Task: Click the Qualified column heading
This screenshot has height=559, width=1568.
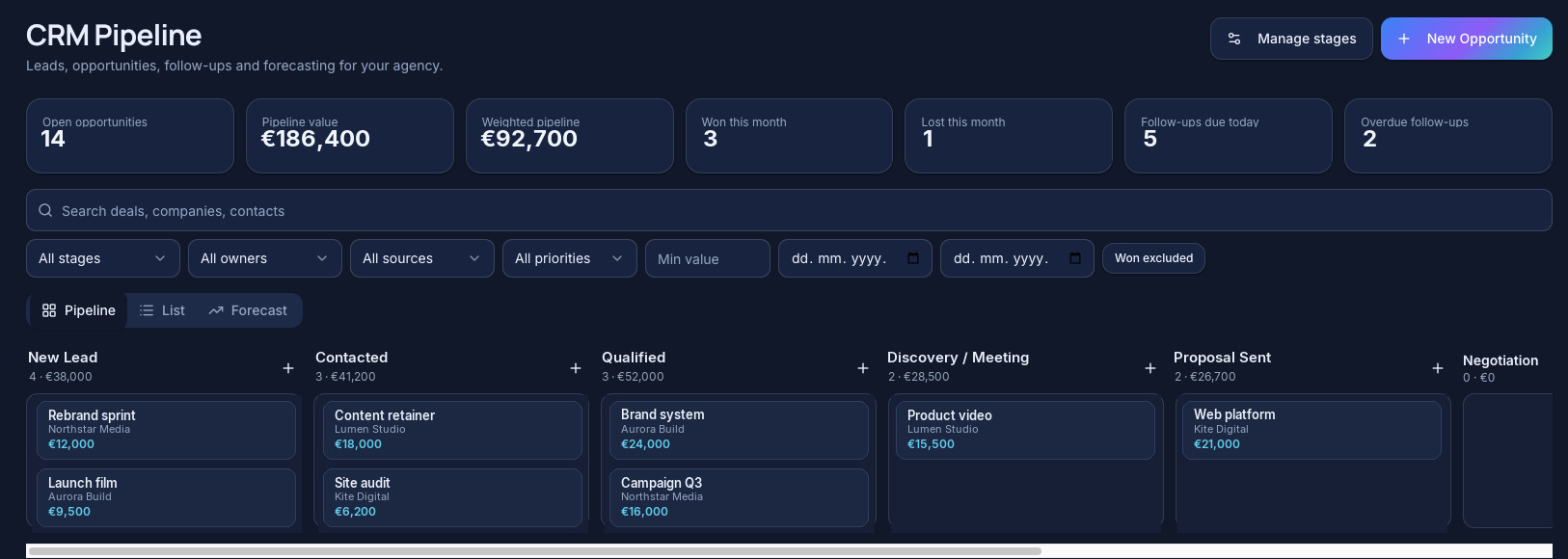Action: pos(634,358)
